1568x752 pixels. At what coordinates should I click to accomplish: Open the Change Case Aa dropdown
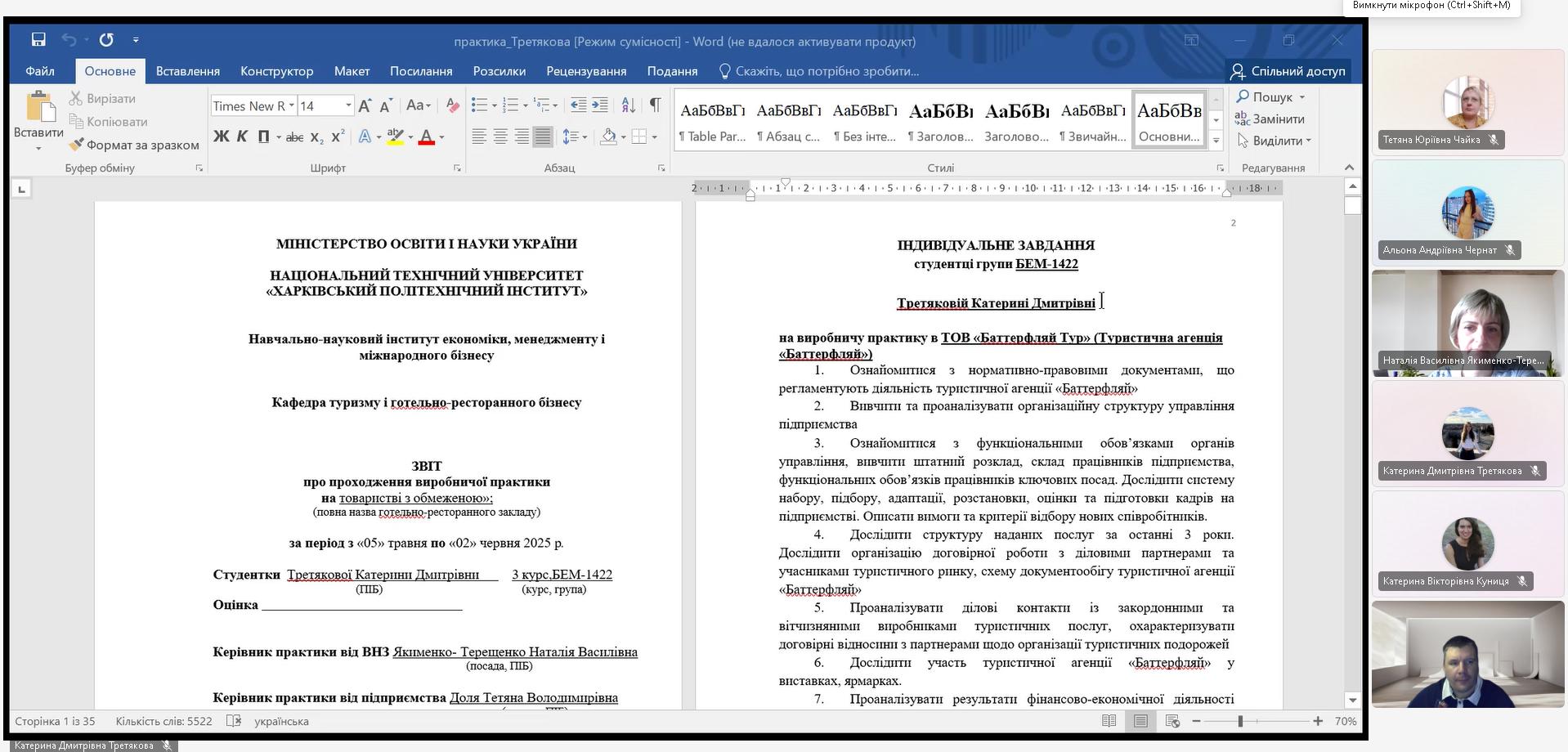pos(418,105)
